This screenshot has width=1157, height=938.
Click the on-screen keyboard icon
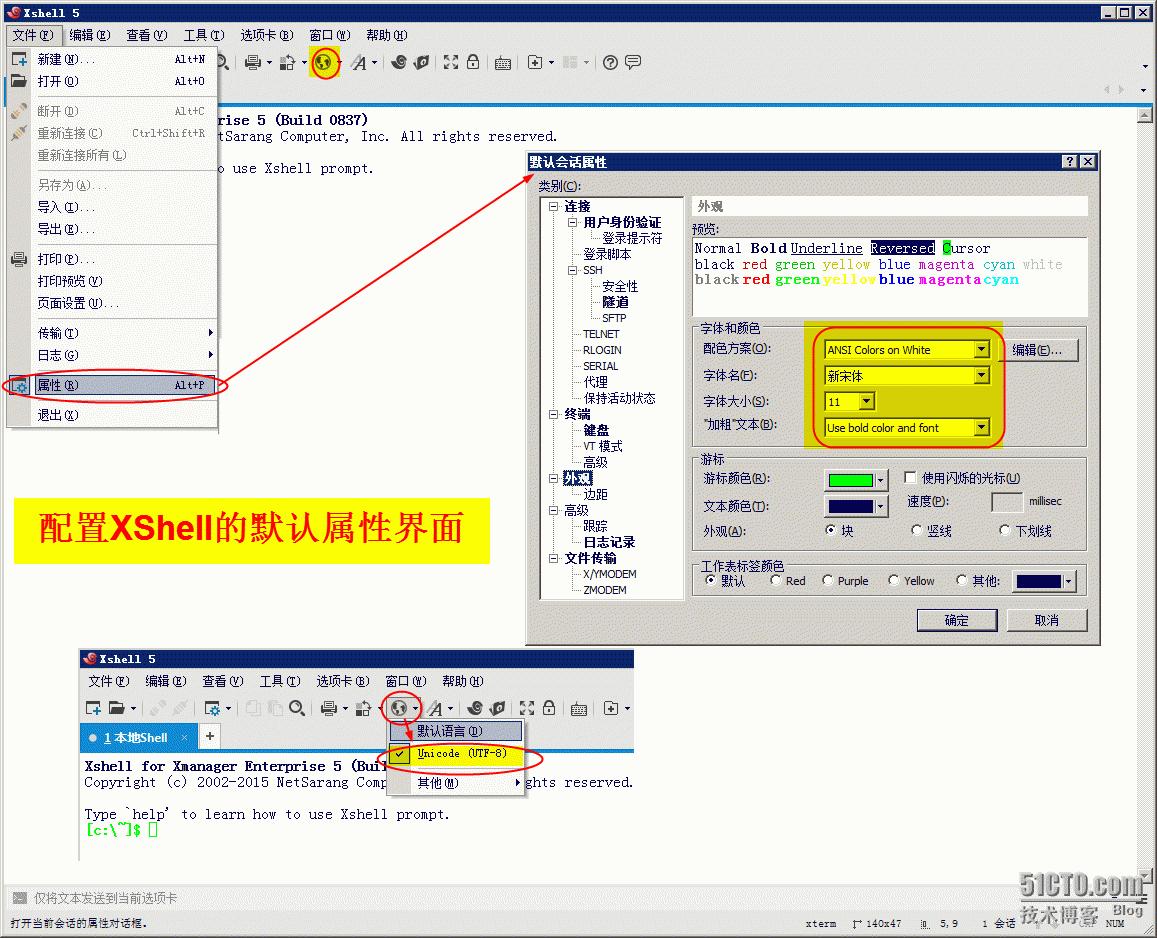tap(503, 62)
